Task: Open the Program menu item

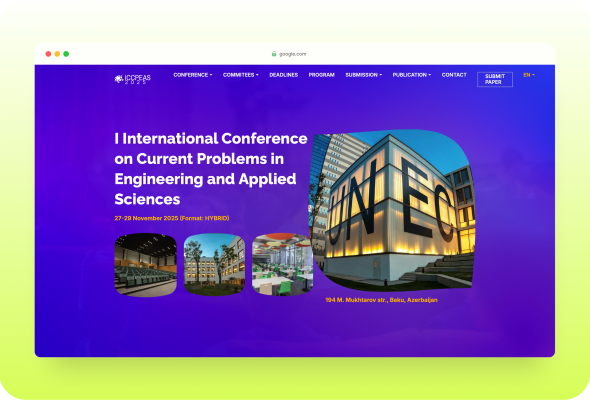Action: 322,75
